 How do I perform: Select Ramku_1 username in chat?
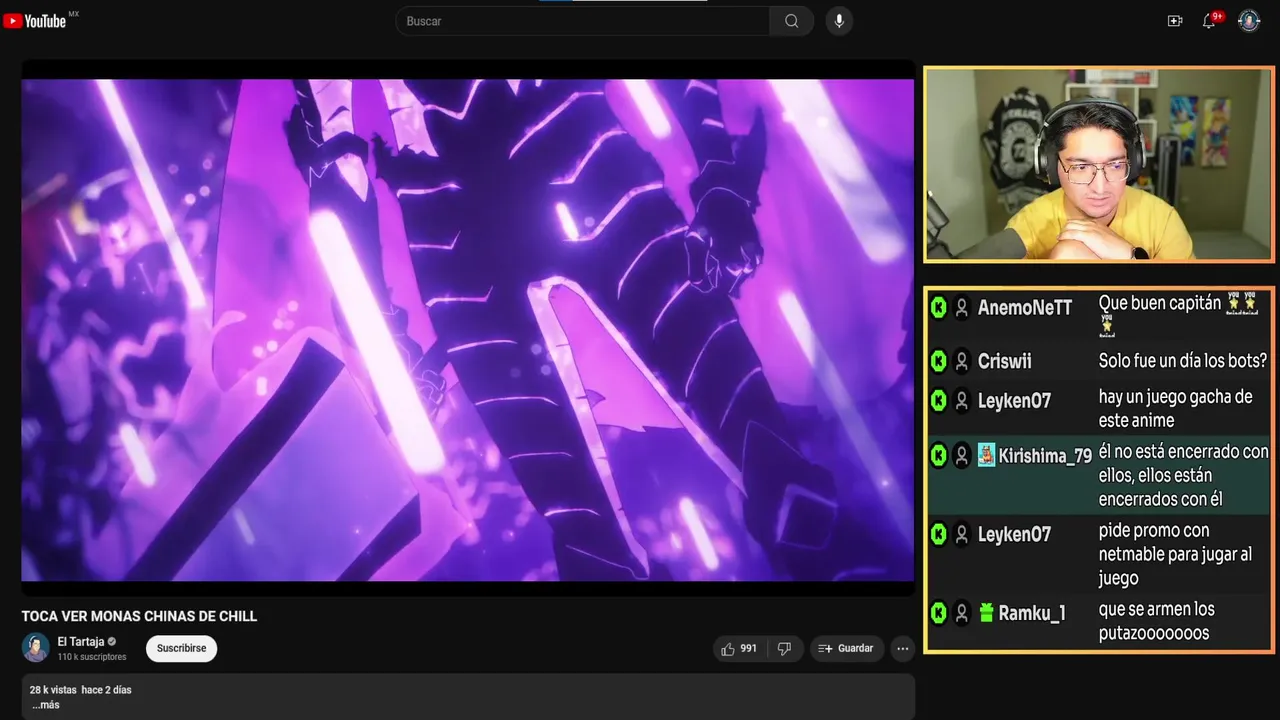click(1032, 614)
